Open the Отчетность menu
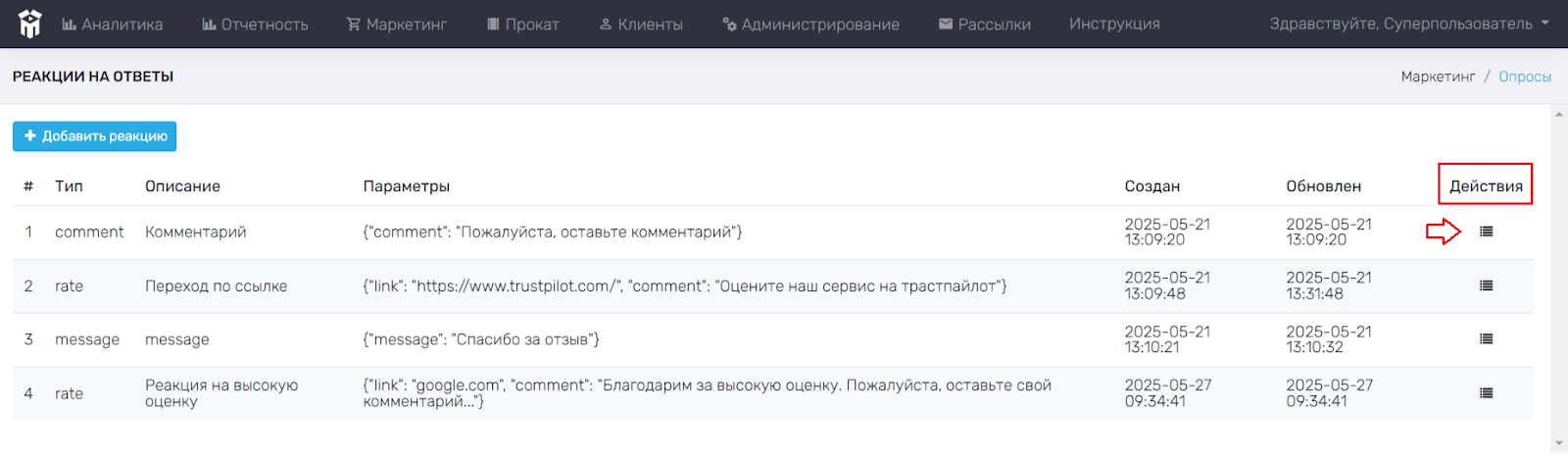Viewport: 1568px width, 463px height. pos(255,24)
